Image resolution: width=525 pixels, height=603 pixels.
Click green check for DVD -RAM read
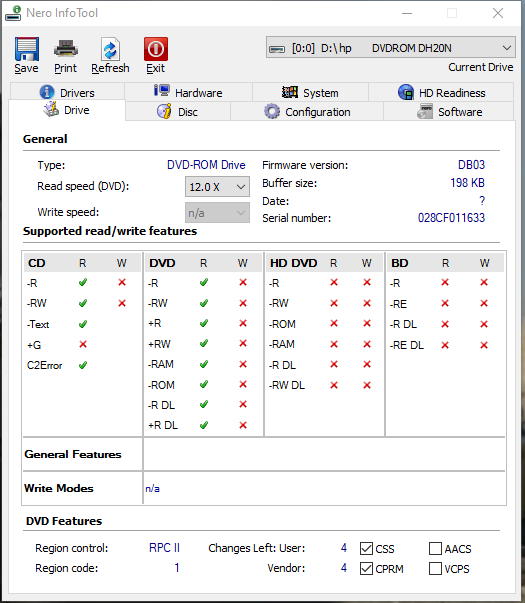[204, 364]
